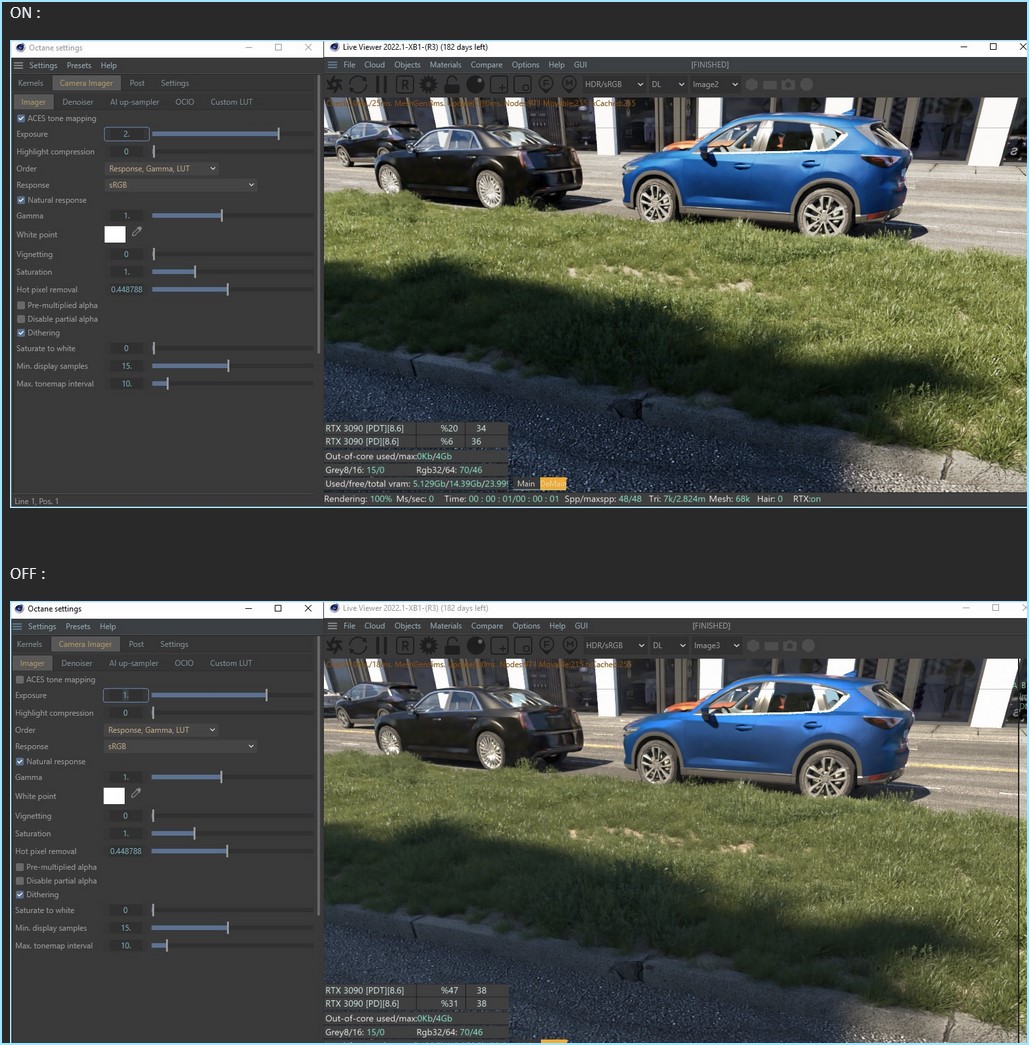The height and width of the screenshot is (1045, 1029).
Task: Click restart render arrows icon in upper Live Viewer
Action: 358,85
